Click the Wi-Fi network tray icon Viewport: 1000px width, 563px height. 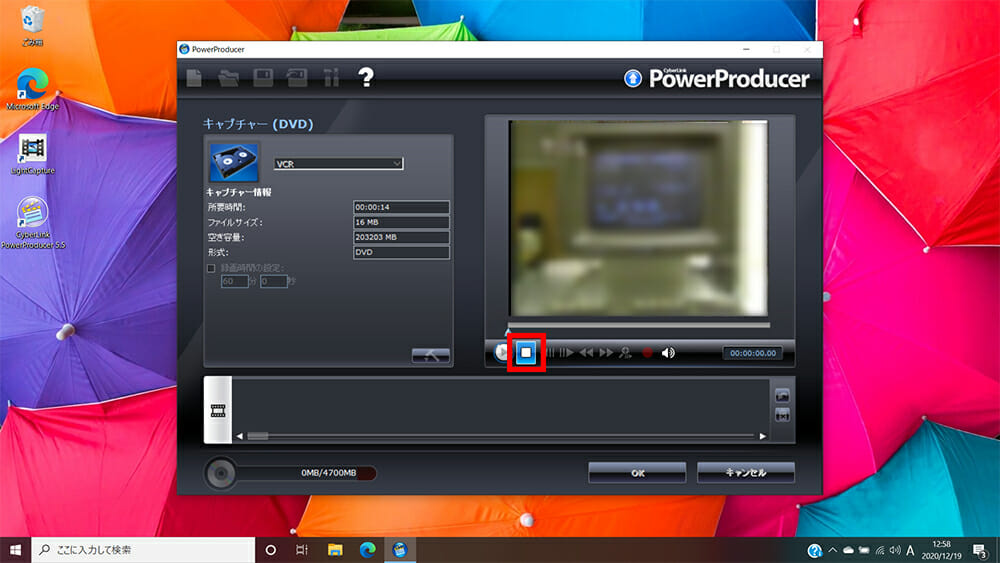tap(879, 550)
